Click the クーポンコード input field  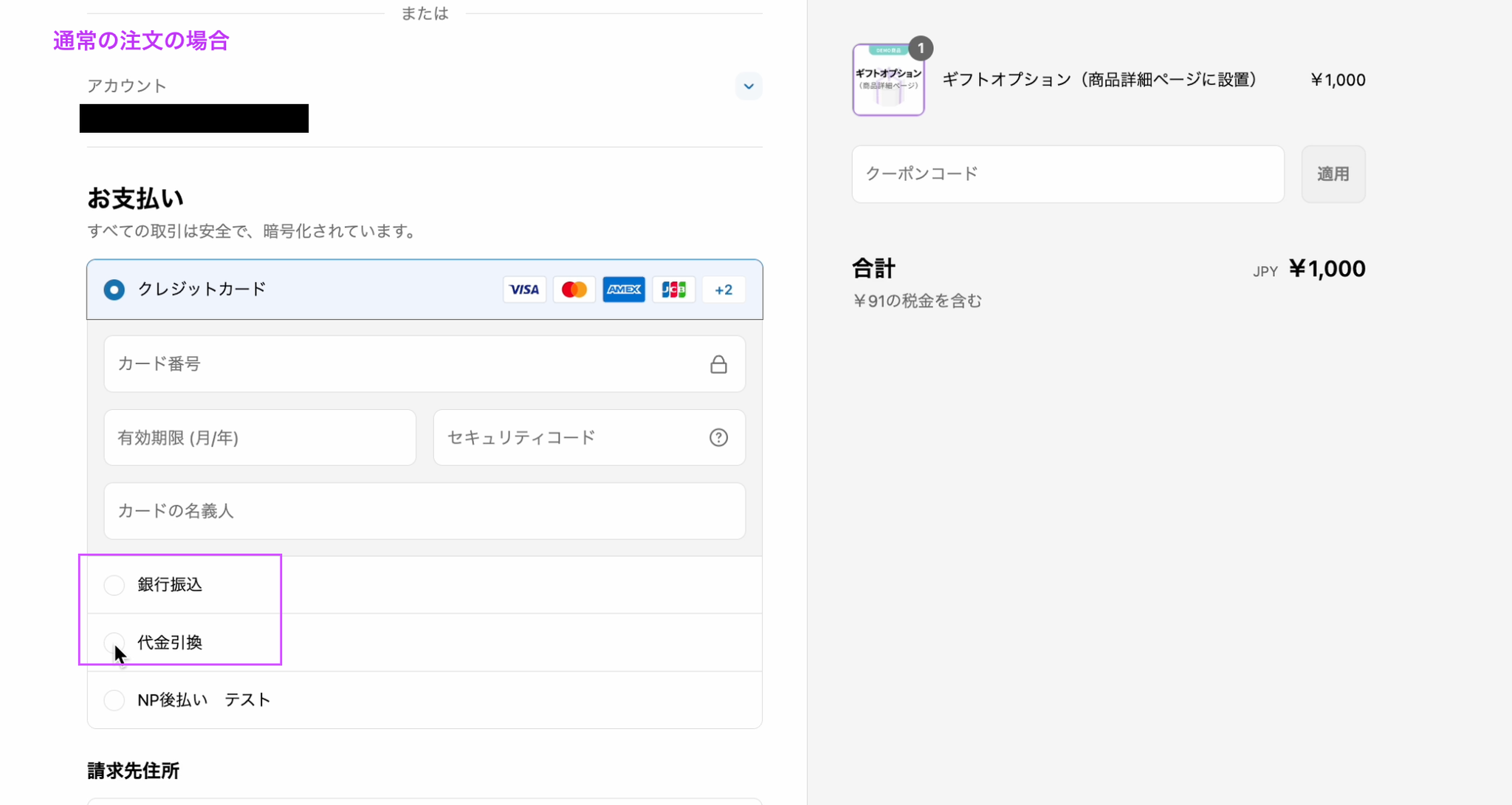(1068, 174)
